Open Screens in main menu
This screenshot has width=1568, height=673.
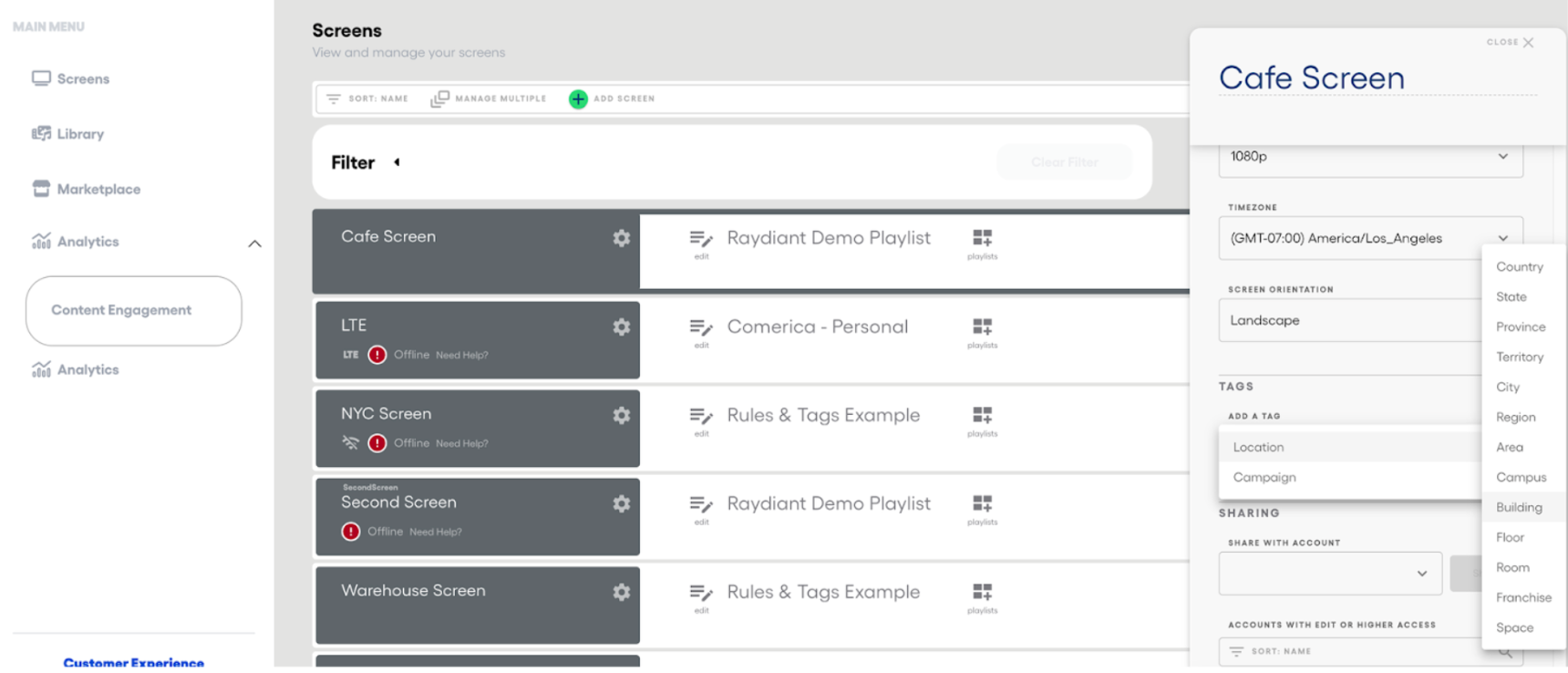(71, 78)
